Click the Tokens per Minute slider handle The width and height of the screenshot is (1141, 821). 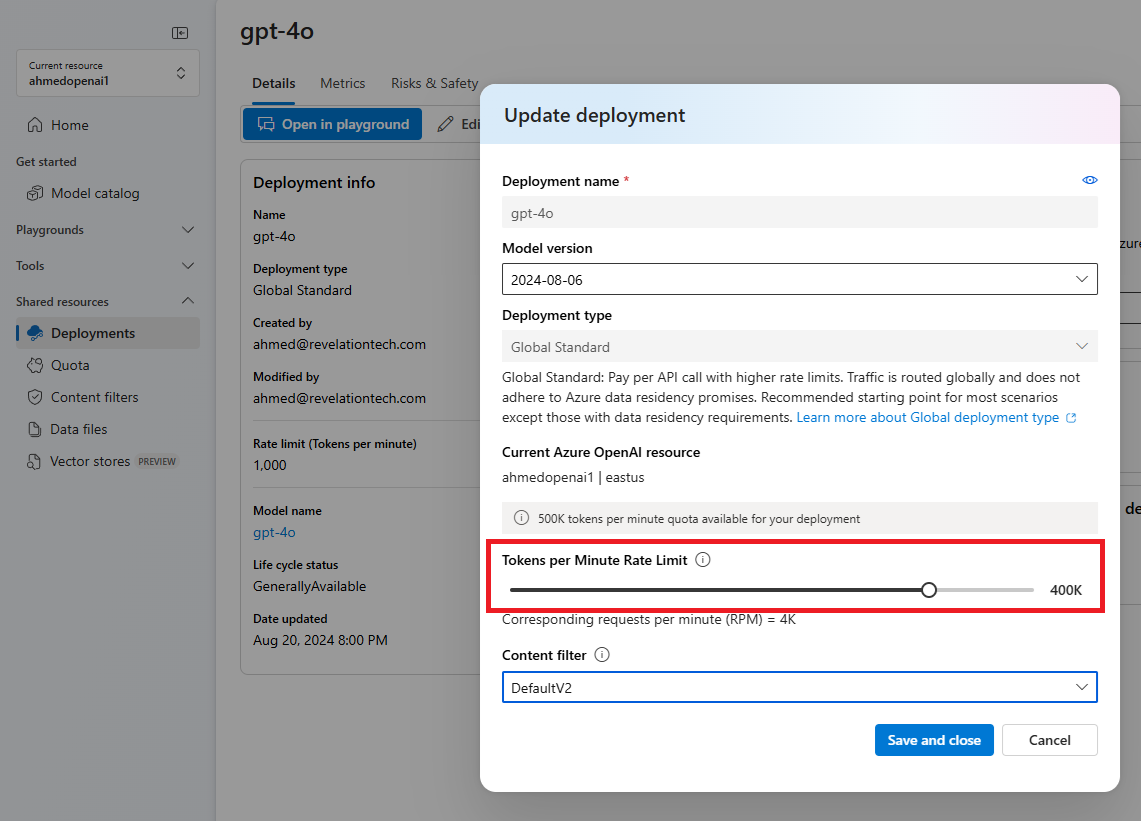(x=929, y=590)
